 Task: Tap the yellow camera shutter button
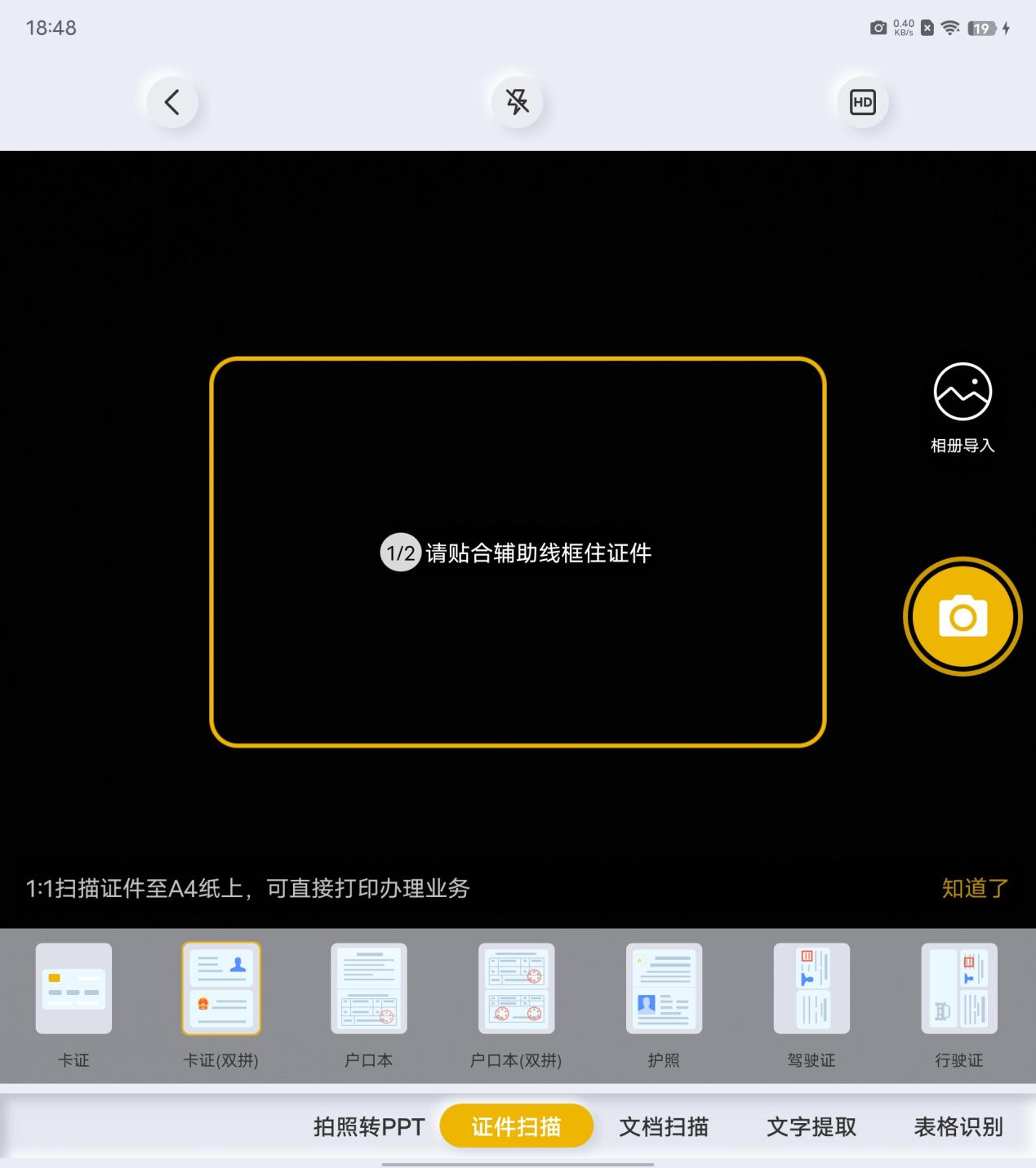(963, 616)
